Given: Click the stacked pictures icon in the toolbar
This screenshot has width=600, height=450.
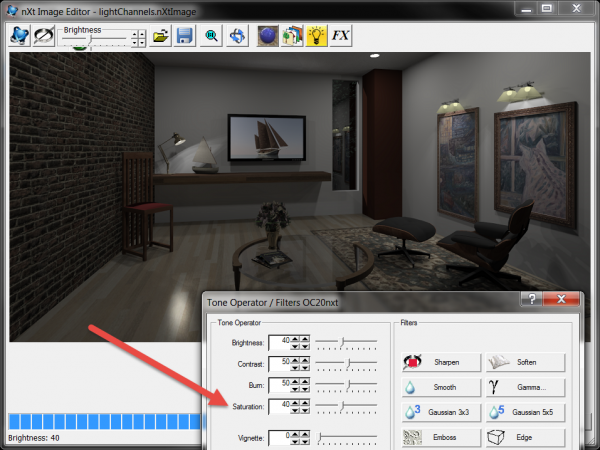Looking at the screenshot, I should click(x=292, y=36).
